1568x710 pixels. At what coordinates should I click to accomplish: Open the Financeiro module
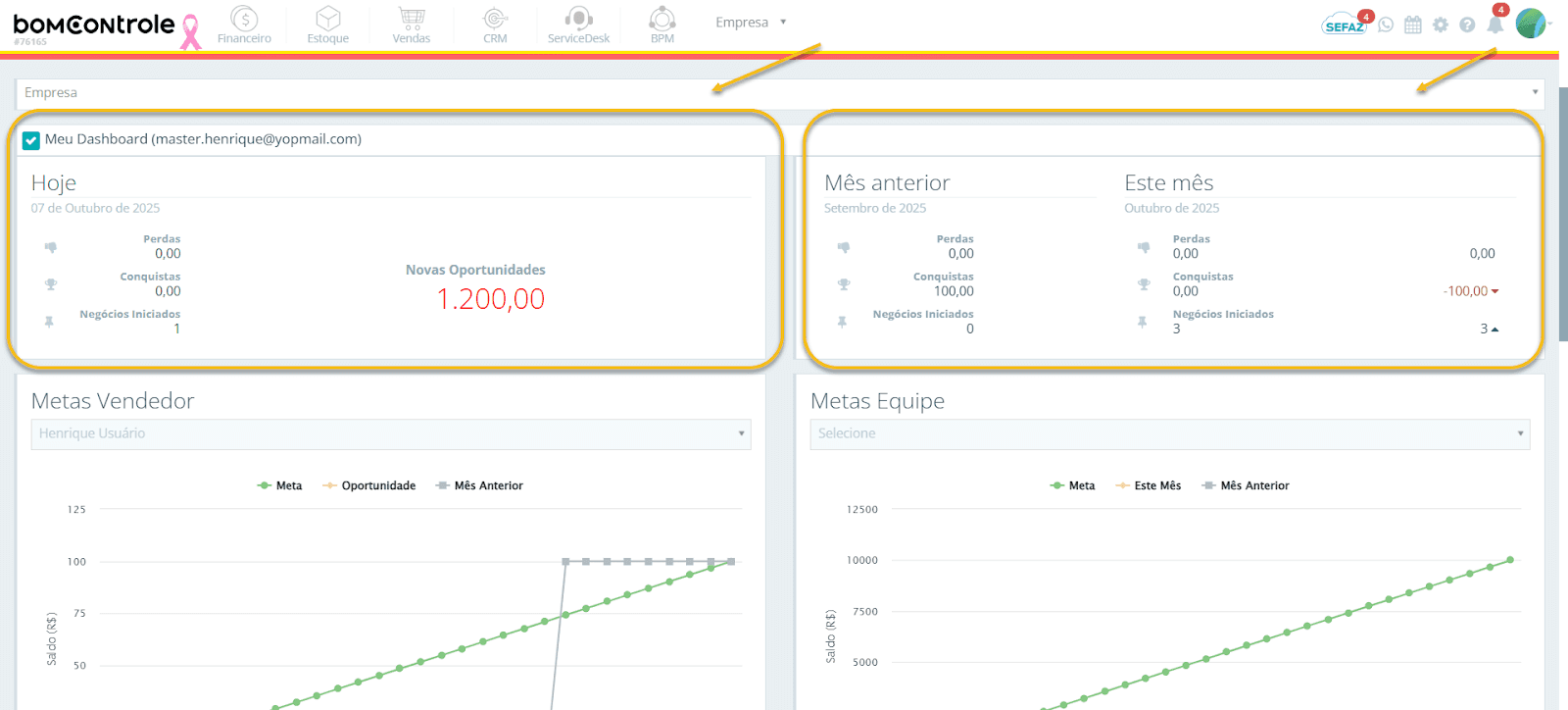(244, 25)
